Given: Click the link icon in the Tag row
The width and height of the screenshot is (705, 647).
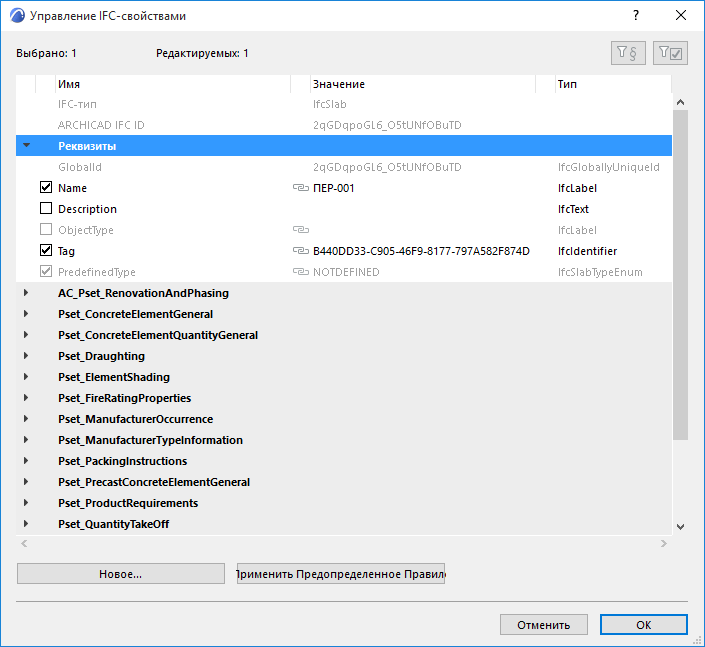Looking at the screenshot, I should coord(299,251).
